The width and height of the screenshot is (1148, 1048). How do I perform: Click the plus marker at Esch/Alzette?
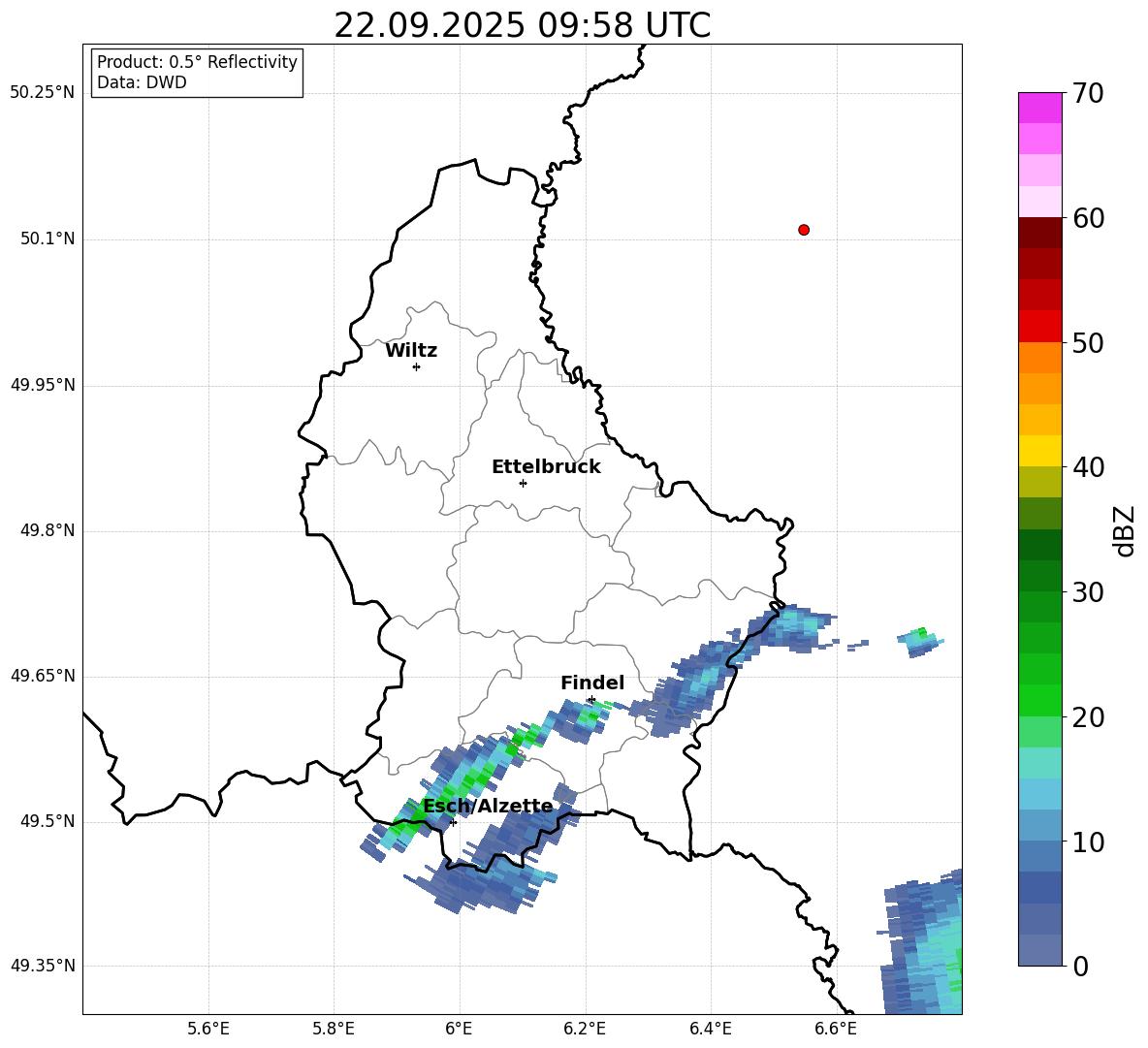click(x=453, y=822)
